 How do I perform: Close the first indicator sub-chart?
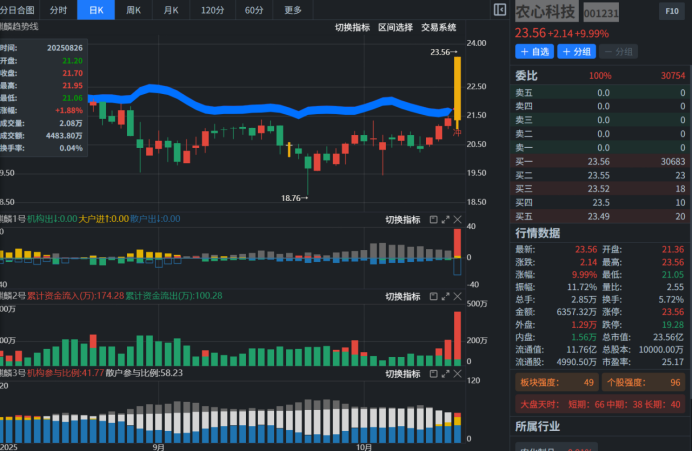point(458,219)
